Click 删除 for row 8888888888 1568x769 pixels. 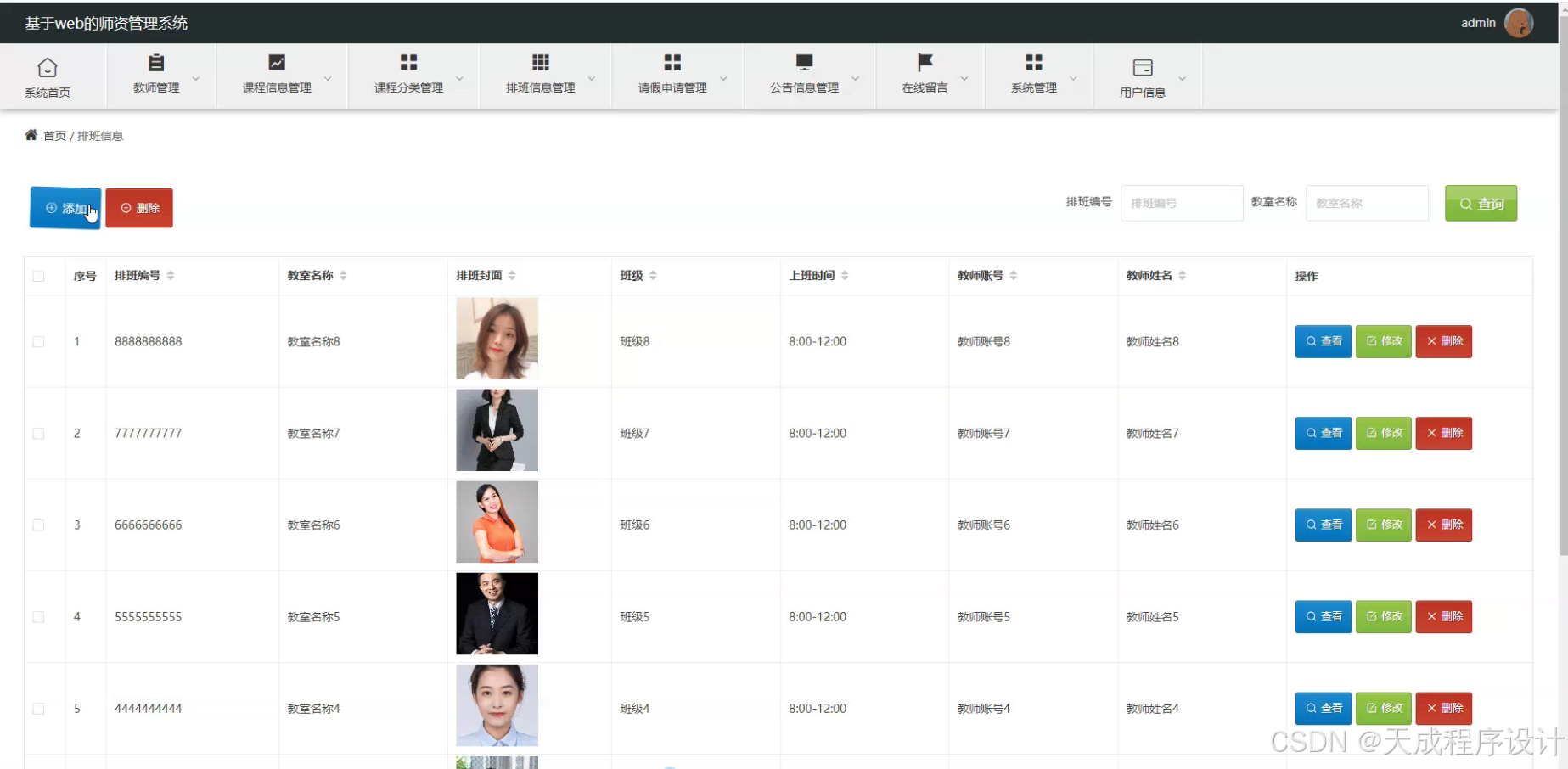coord(1443,341)
